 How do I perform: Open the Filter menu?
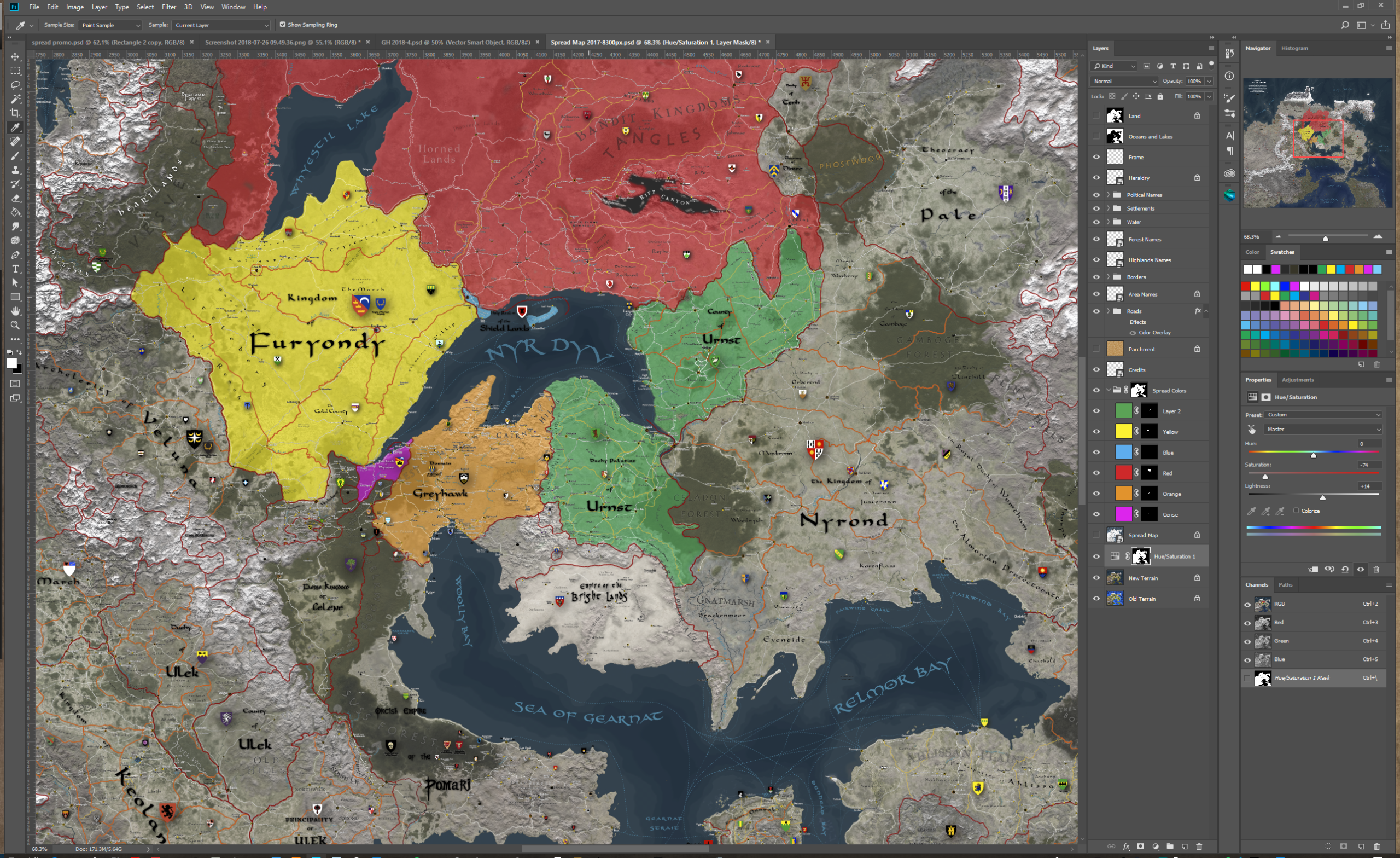[x=169, y=7]
